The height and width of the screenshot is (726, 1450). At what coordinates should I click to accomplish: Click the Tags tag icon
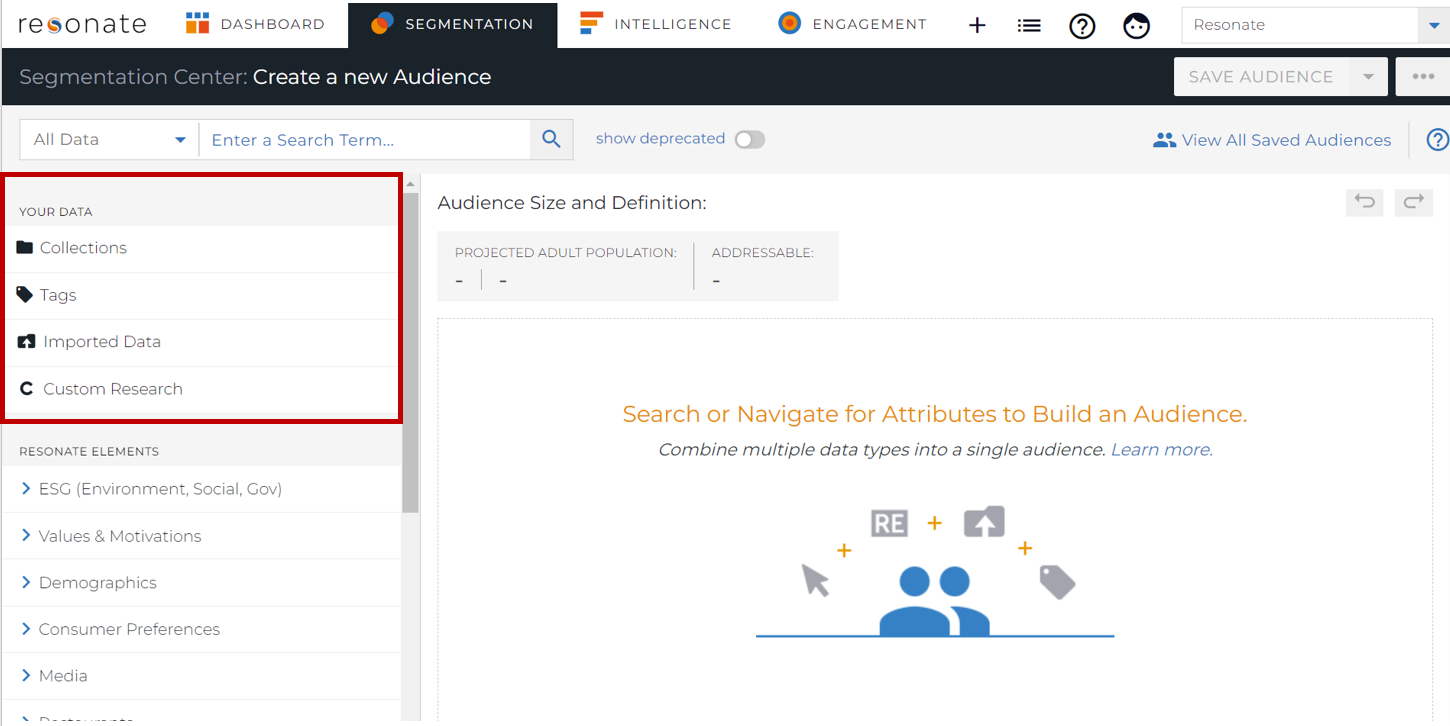[x=25, y=294]
